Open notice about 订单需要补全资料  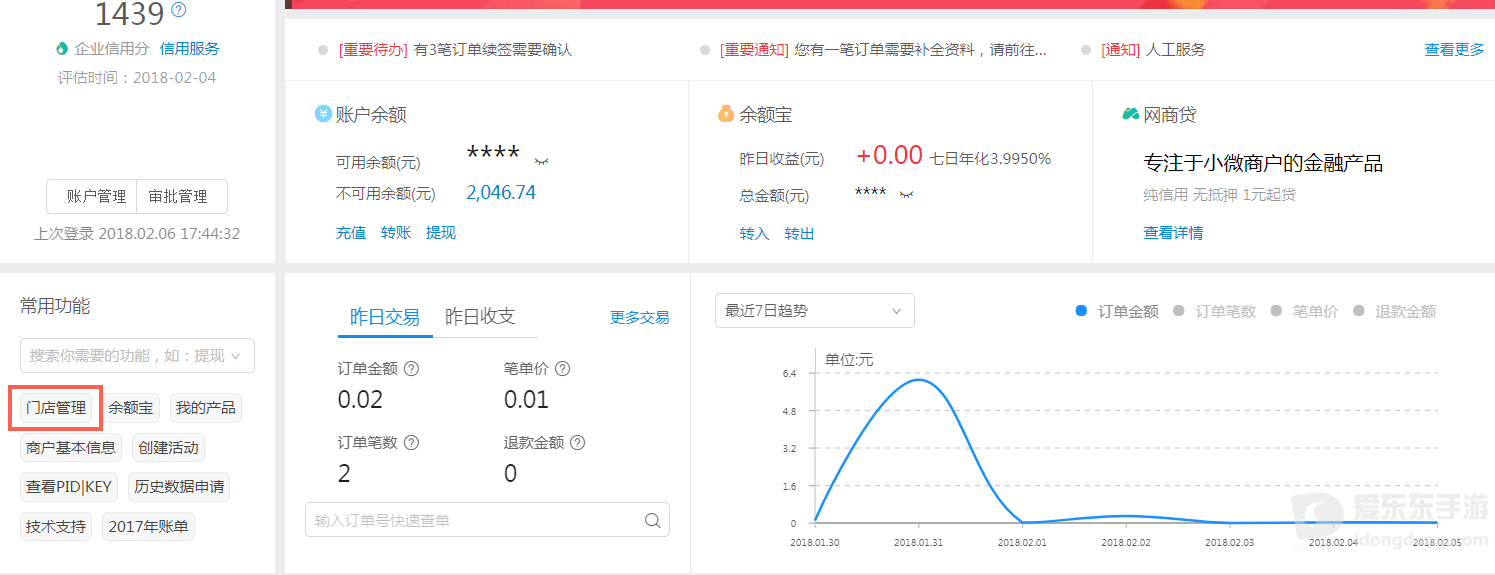pyautogui.click(x=883, y=49)
